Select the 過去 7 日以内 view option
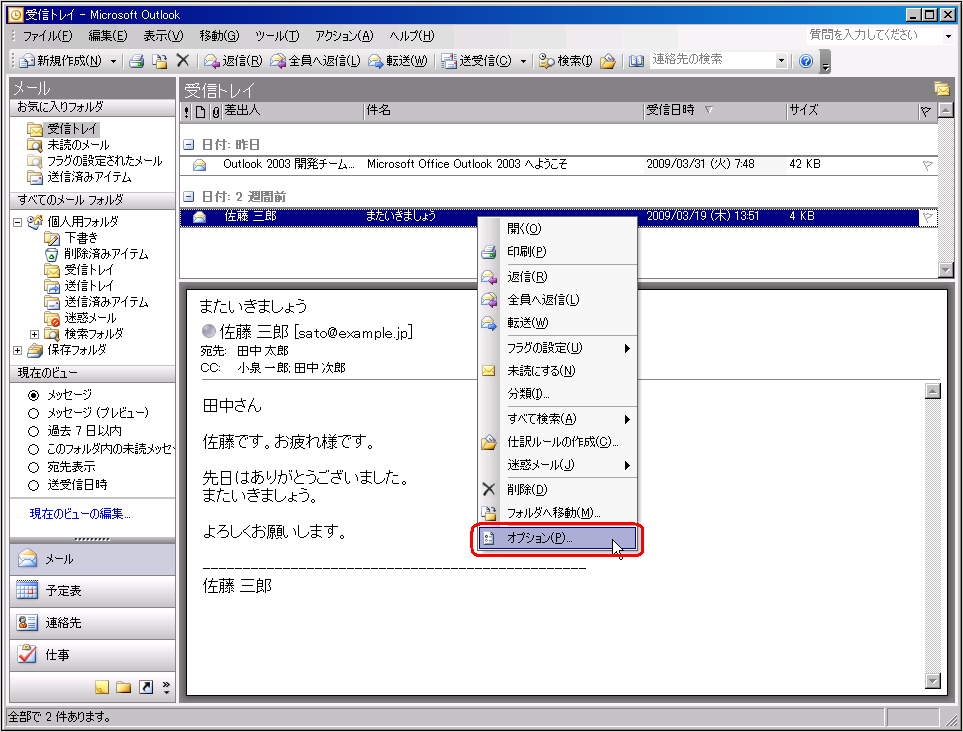This screenshot has width=963, height=732. (34, 431)
